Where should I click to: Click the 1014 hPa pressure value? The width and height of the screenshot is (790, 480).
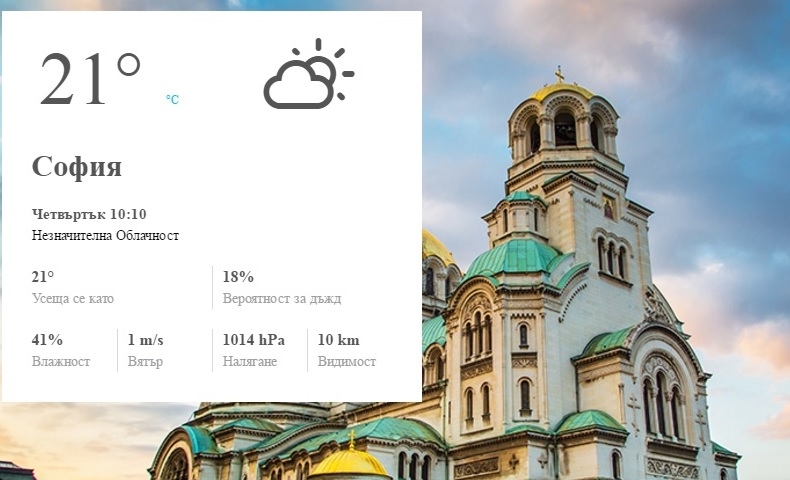(254, 340)
